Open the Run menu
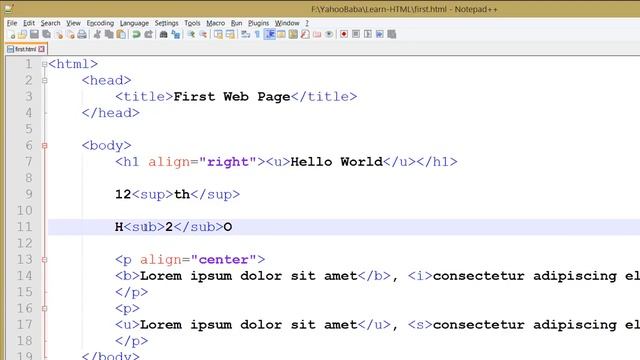The height and width of the screenshot is (360, 640). pos(236,23)
